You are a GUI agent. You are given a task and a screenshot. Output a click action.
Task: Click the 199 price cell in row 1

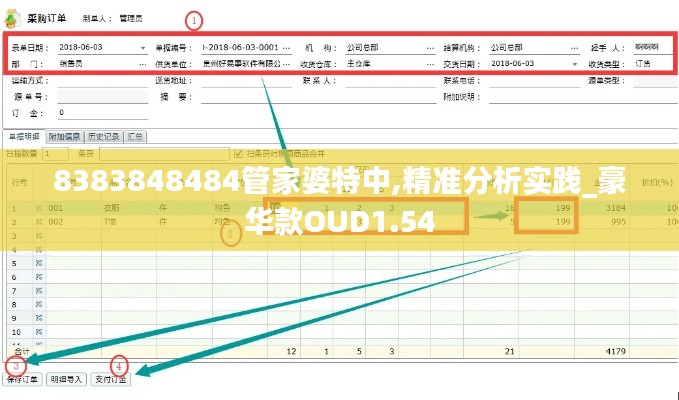tap(546, 208)
